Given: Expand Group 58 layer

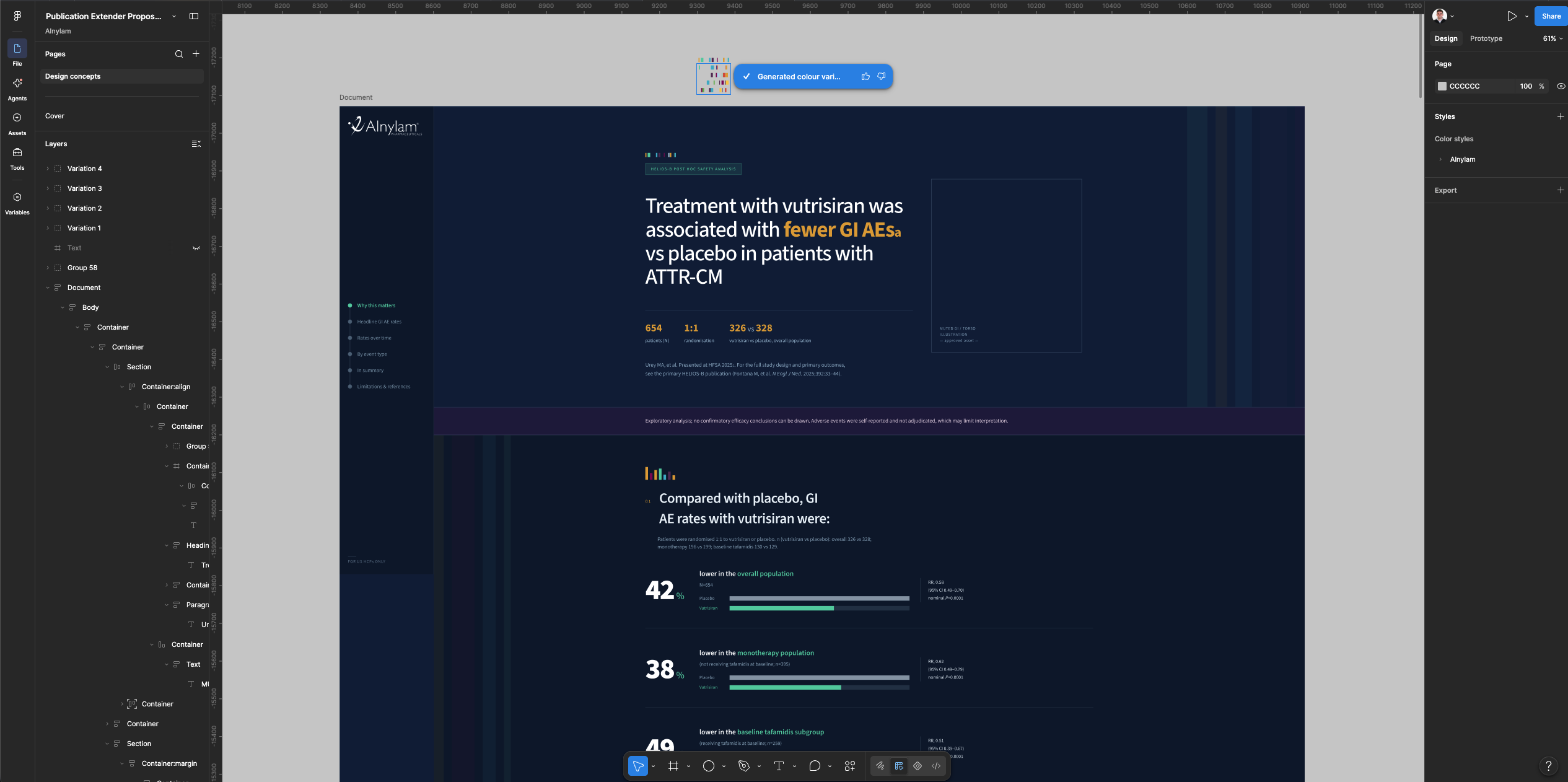Looking at the screenshot, I should pos(48,268).
